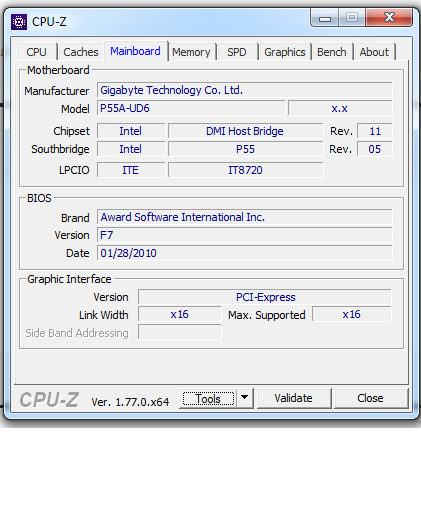Image resolution: width=421 pixels, height=524 pixels.
Task: Close the window with the red X
Action: pyautogui.click(x=389, y=17)
